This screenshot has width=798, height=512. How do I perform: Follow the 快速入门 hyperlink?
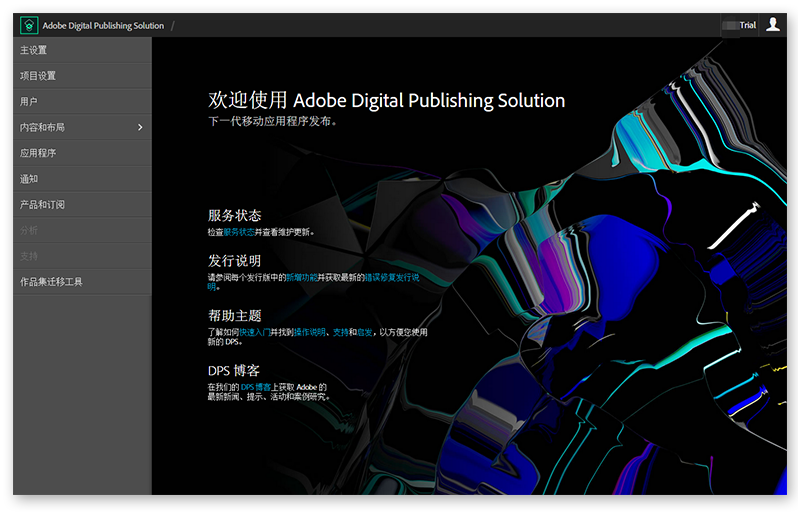pyautogui.click(x=254, y=332)
